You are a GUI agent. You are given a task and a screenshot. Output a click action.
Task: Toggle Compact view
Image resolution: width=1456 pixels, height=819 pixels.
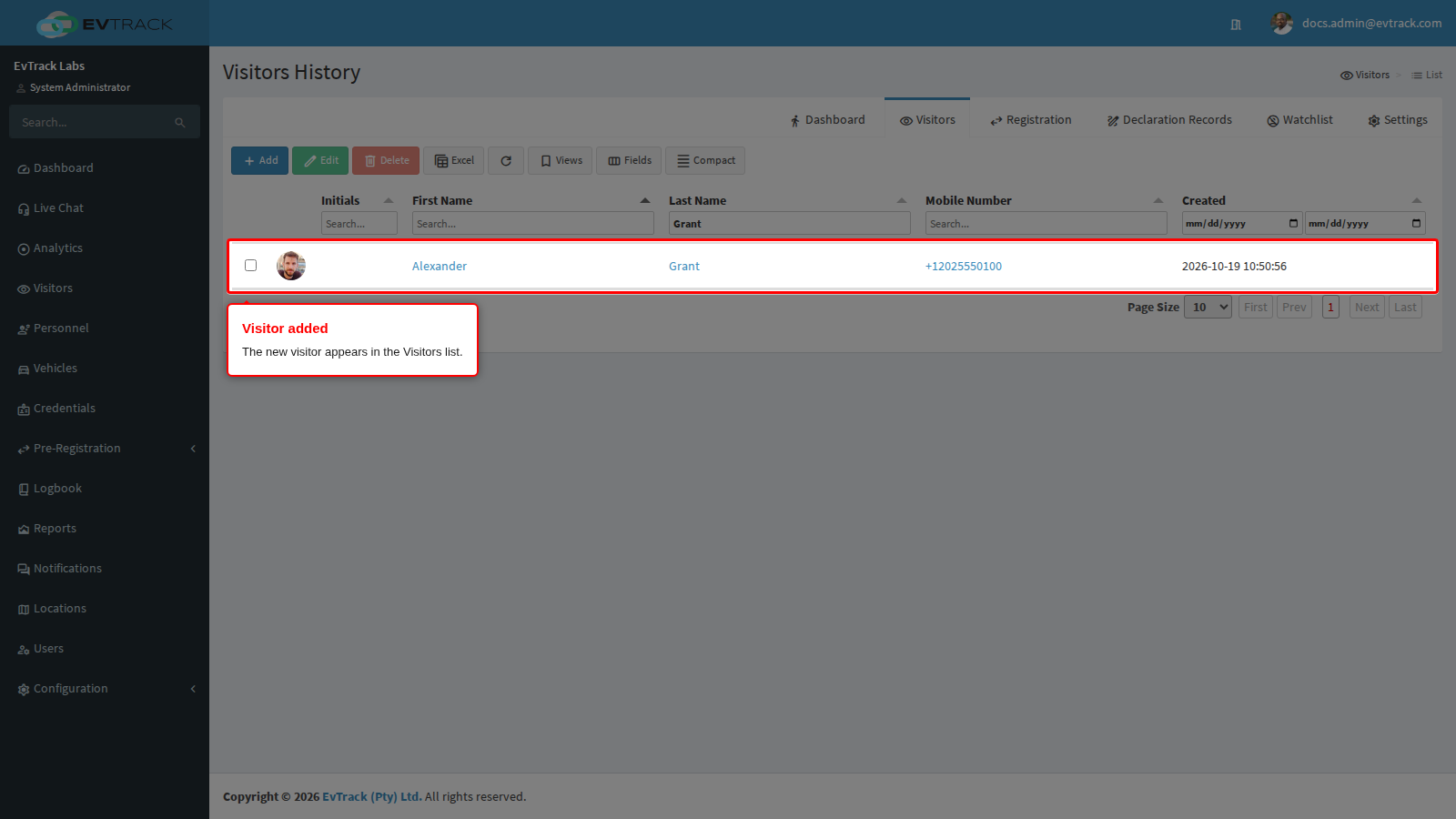coord(705,160)
